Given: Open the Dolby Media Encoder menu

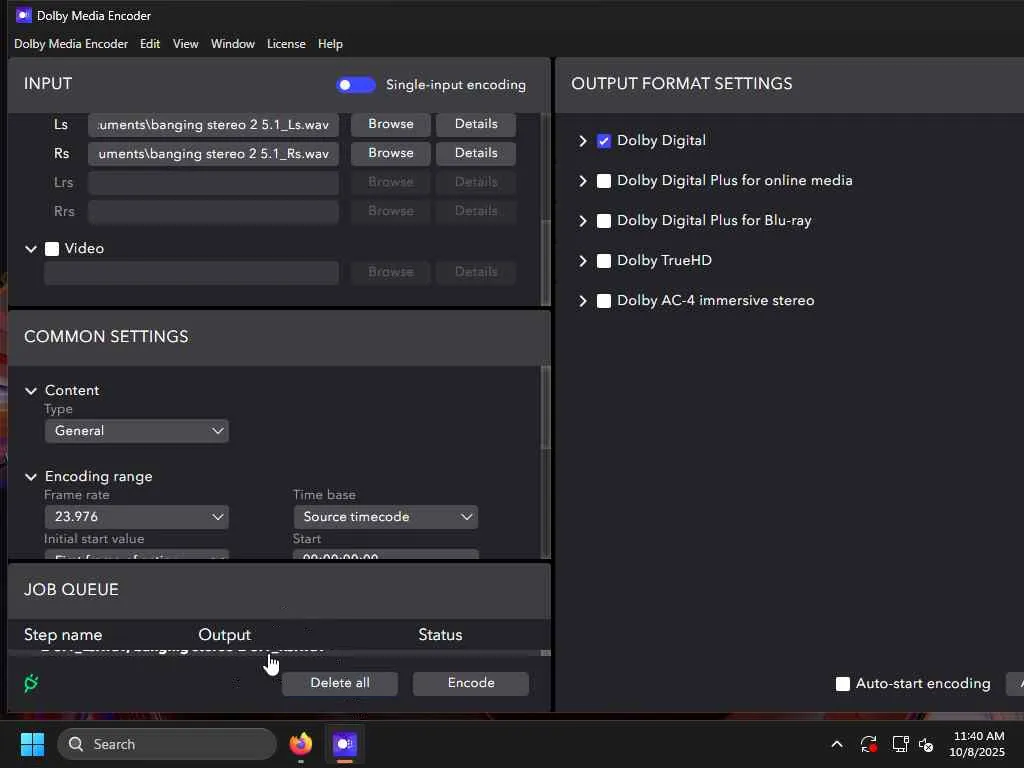Looking at the screenshot, I should 71,44.
